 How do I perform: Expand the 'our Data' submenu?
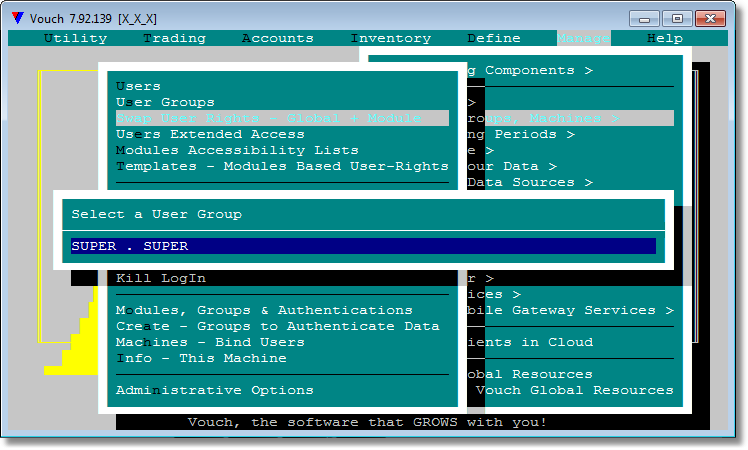512,166
